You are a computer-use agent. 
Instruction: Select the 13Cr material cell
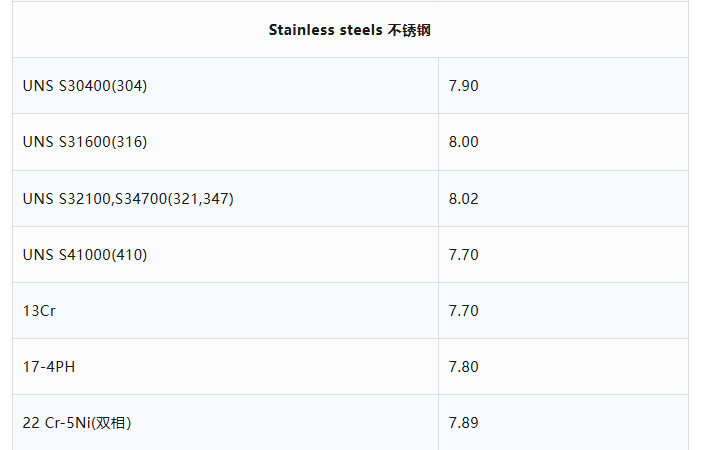[40, 311]
